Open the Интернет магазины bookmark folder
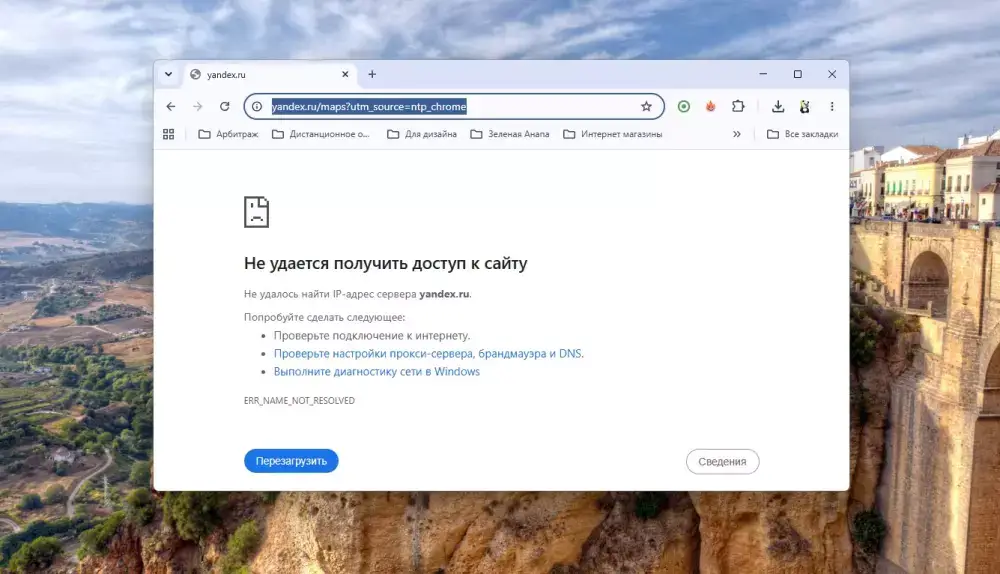 coord(613,134)
